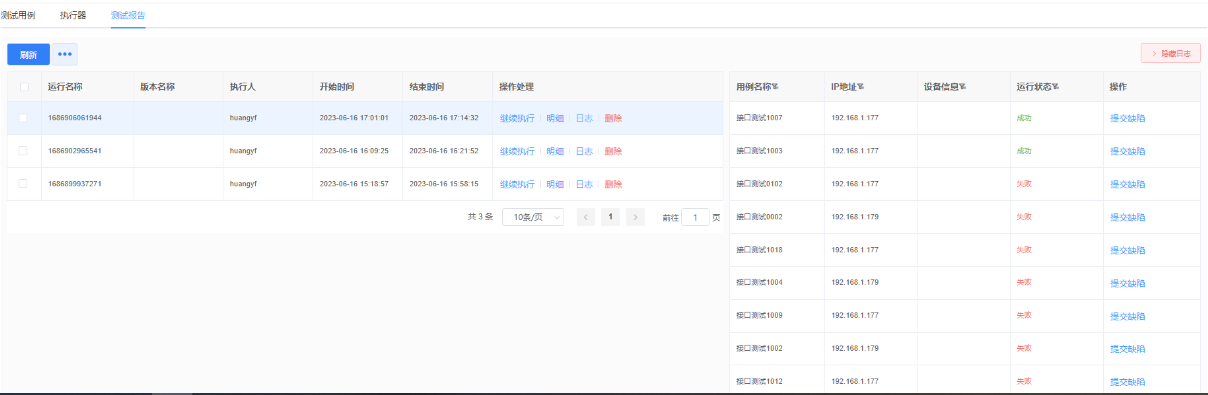Viewport: 1208px width, 395px height.
Task: Click the case name 接口测试1018
Action: pyautogui.click(x=759, y=250)
